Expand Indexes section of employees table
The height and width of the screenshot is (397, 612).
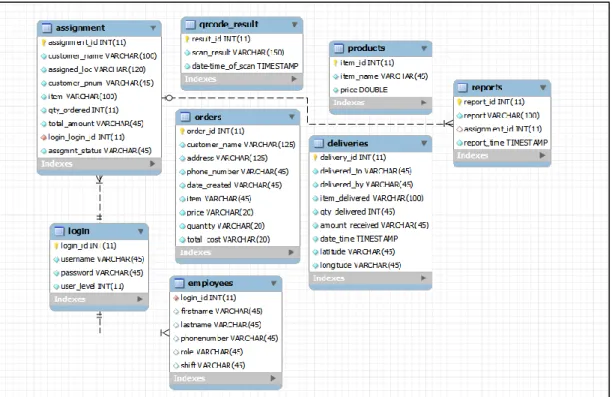[273, 378]
